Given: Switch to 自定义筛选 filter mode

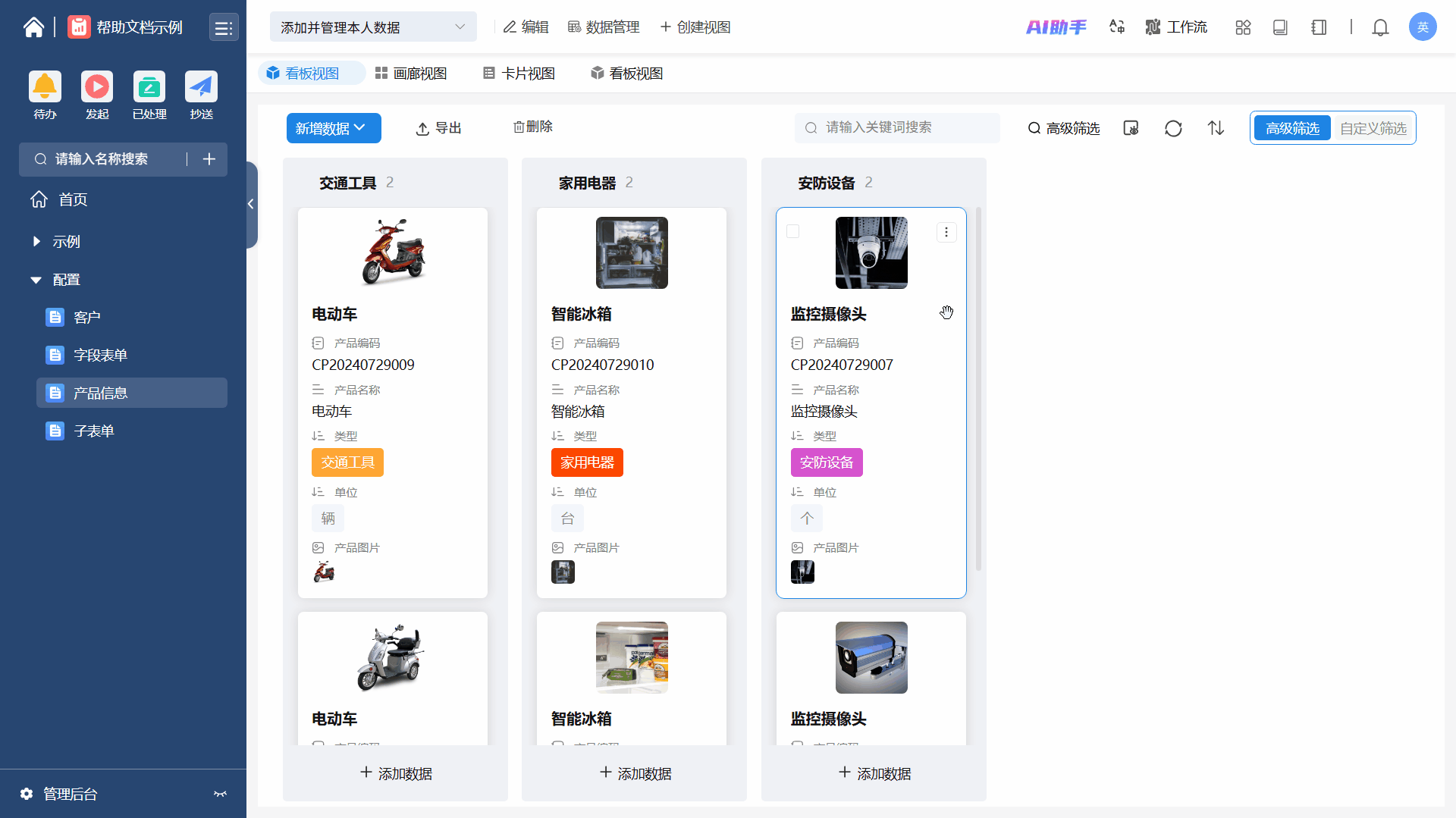Looking at the screenshot, I should click(x=1373, y=128).
